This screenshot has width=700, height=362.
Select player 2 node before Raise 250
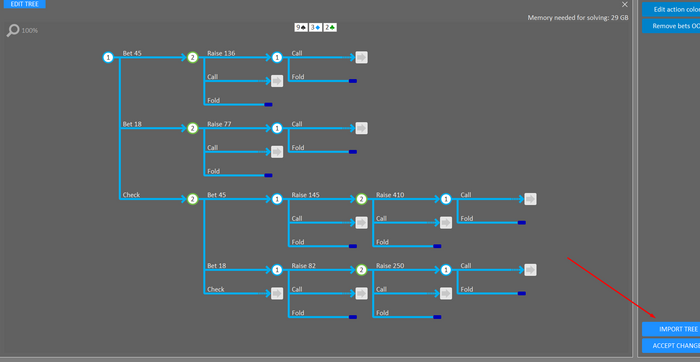362,270
